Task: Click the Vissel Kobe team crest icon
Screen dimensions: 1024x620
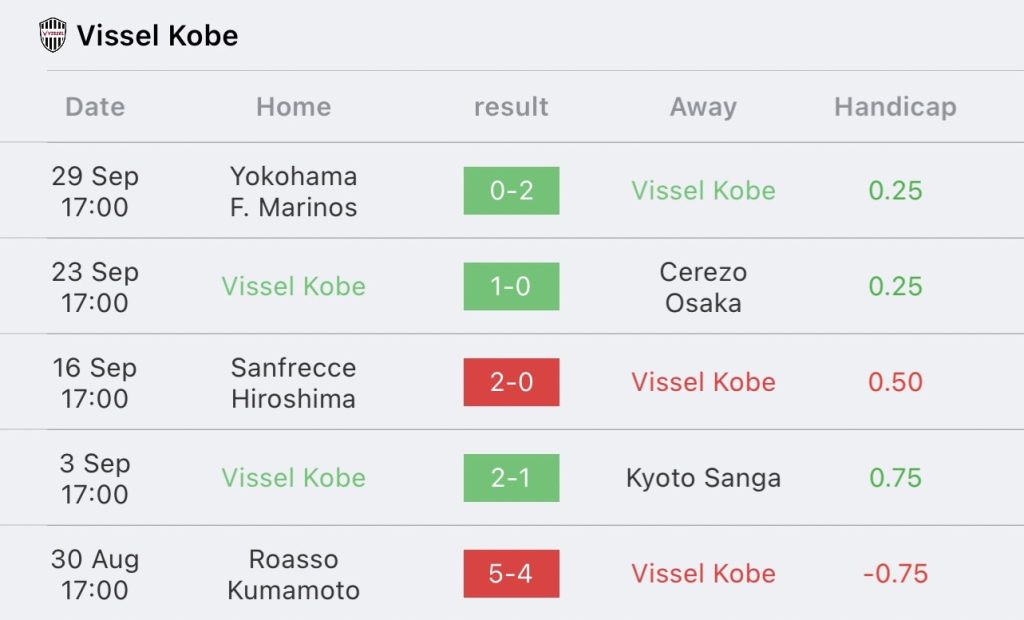Action: click(x=53, y=35)
